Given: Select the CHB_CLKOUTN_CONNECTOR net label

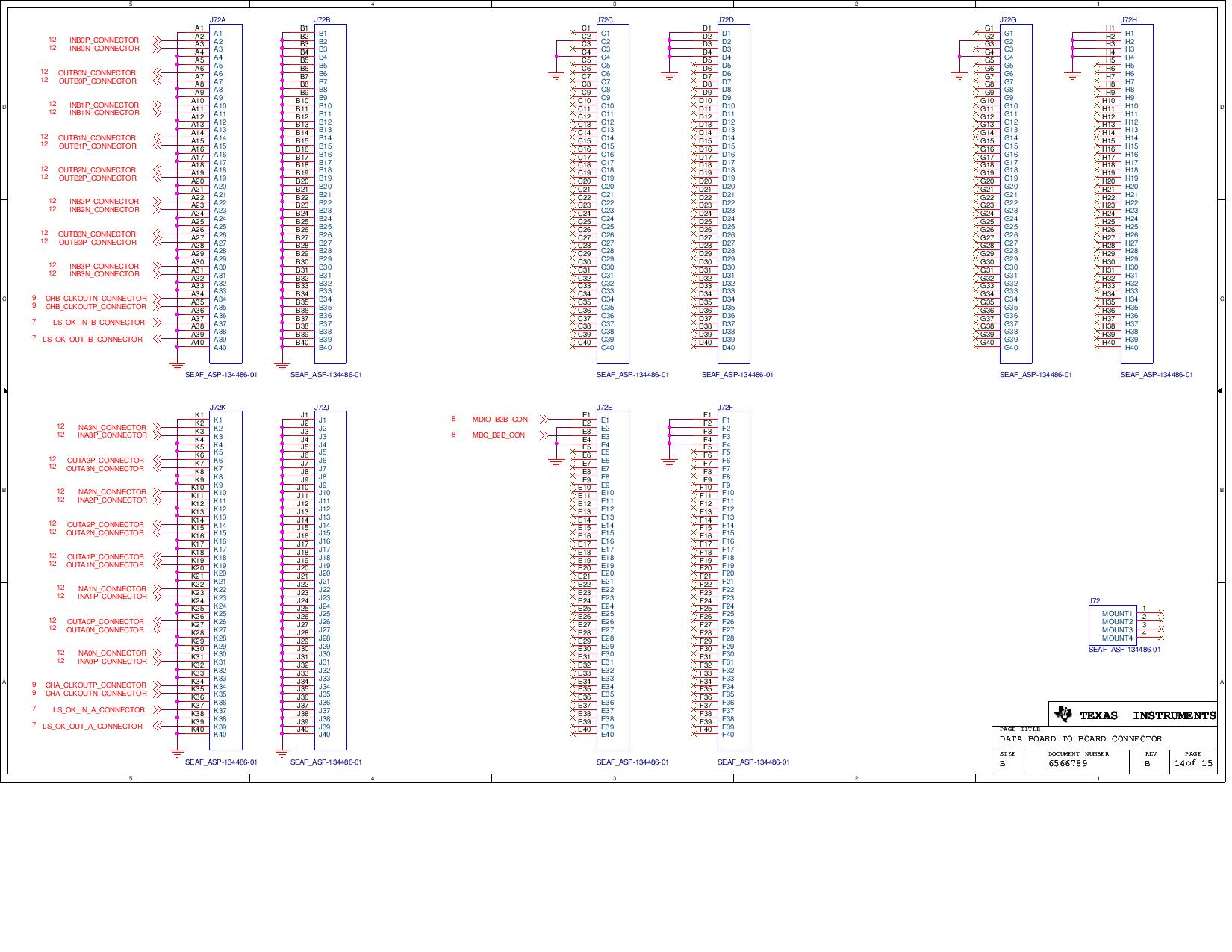Looking at the screenshot, I should 96,299.
